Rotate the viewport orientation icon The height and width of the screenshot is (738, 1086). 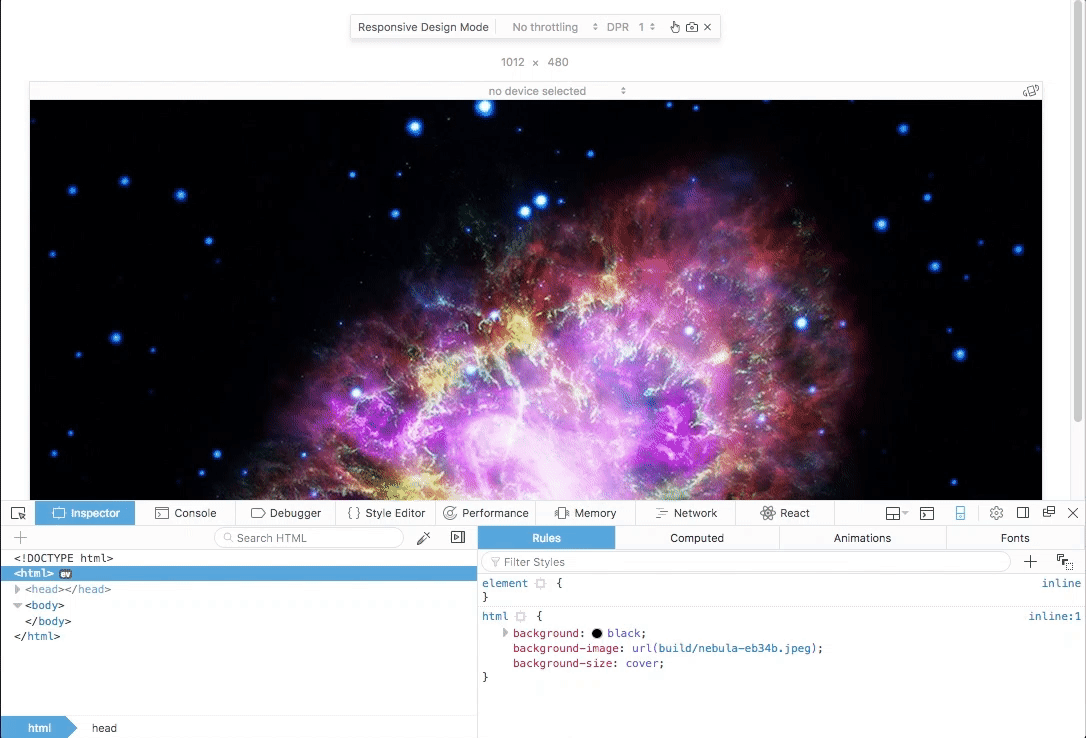click(x=1031, y=91)
